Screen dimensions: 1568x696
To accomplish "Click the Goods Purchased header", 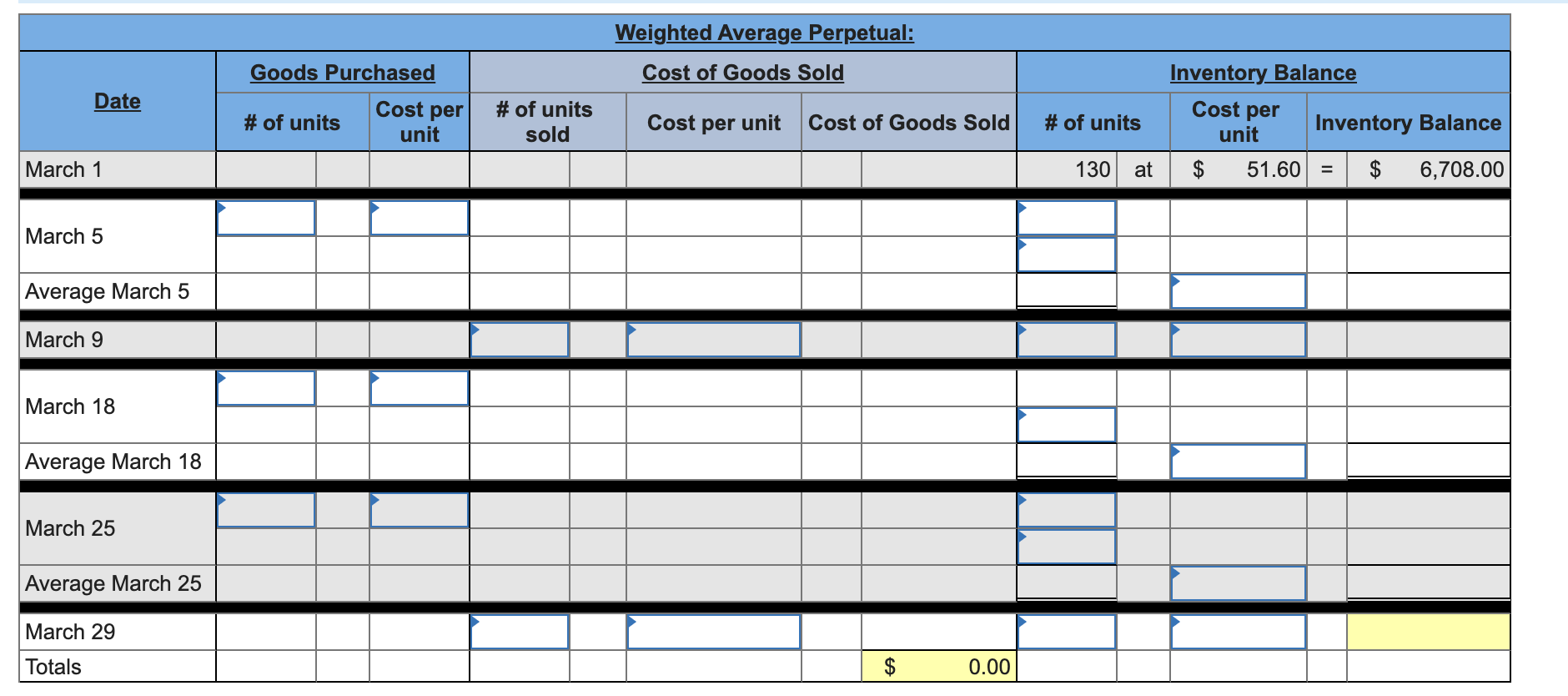I will pyautogui.click(x=343, y=73).
